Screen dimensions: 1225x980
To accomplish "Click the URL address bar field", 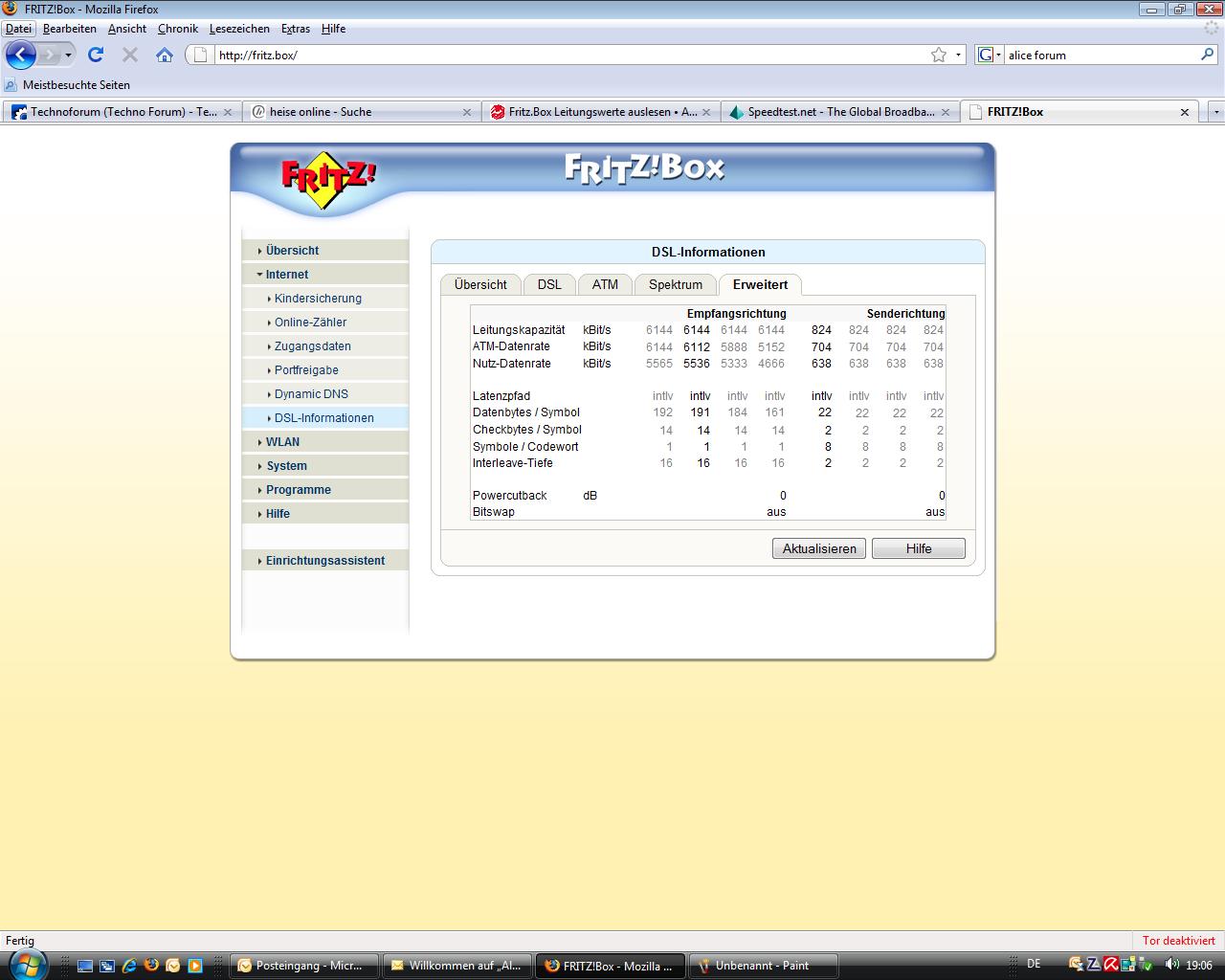I will coord(565,55).
